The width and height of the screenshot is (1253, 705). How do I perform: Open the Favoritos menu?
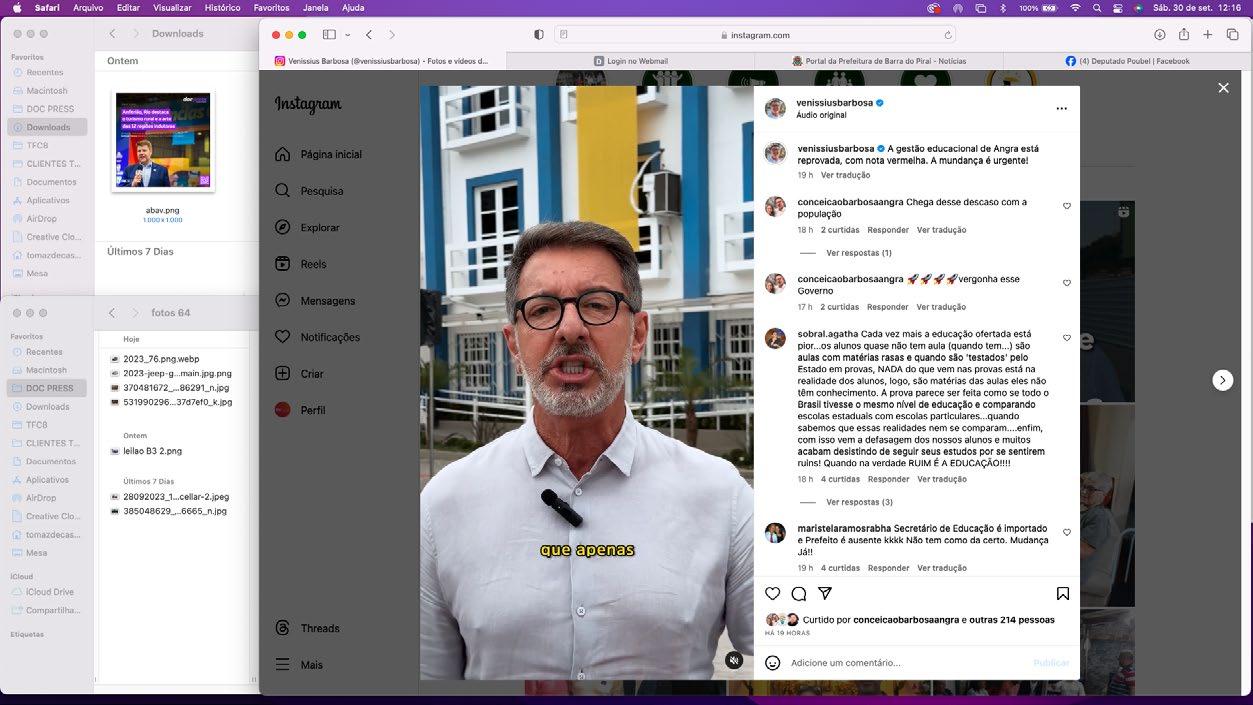pos(271,7)
